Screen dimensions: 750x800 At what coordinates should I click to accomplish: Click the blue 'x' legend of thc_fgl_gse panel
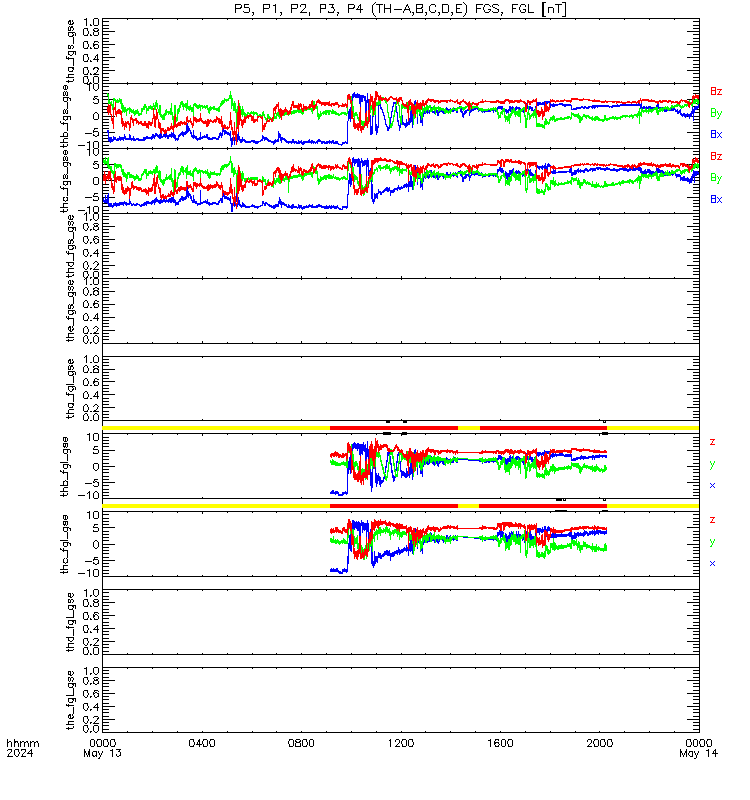(713, 564)
